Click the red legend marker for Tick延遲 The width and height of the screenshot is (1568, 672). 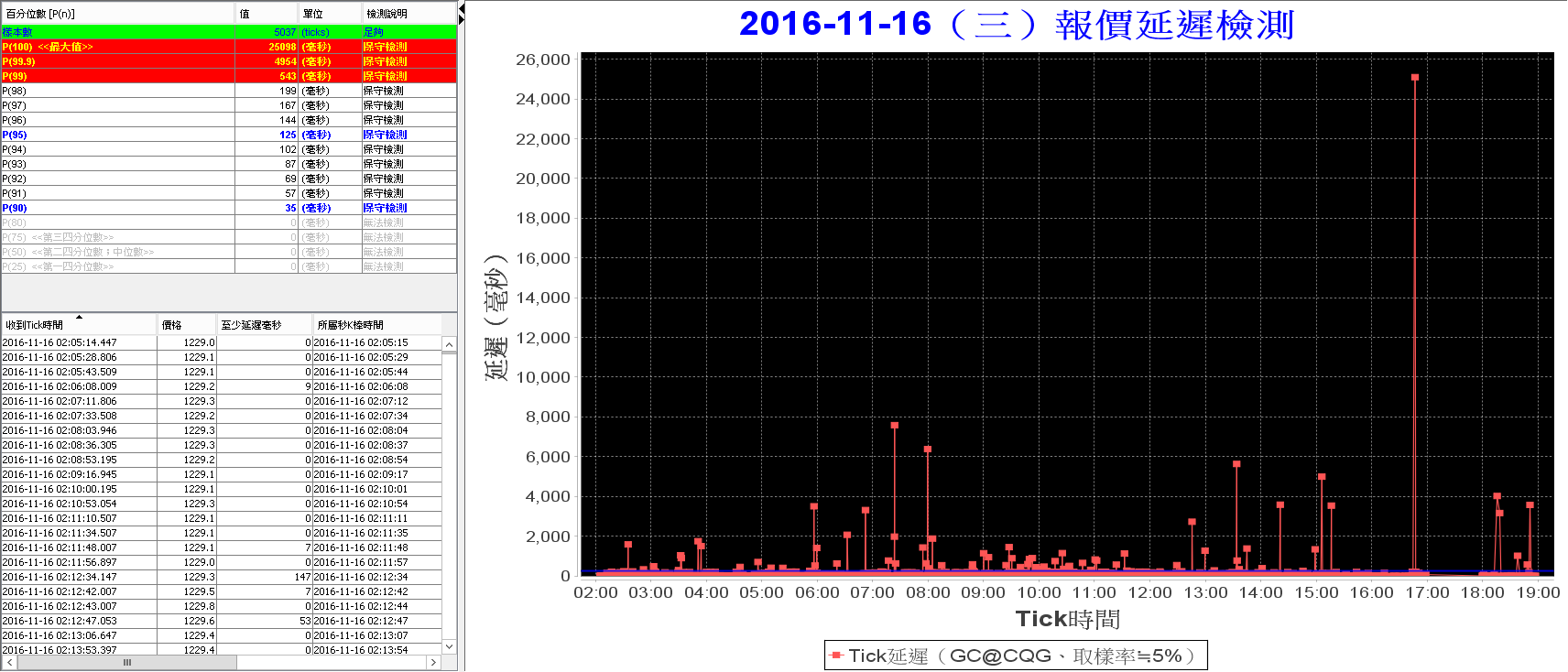(x=836, y=656)
